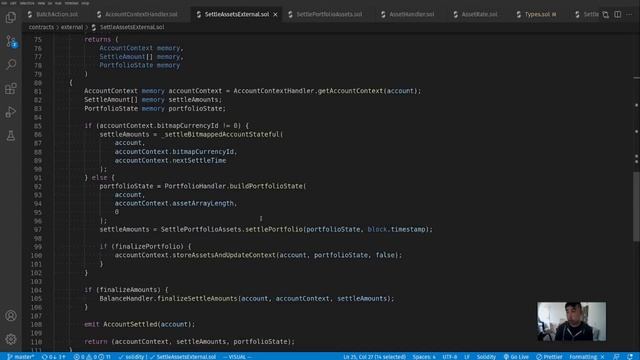640x360 pixels.
Task: Open the Run and Debug view
Action: click(x=11, y=112)
